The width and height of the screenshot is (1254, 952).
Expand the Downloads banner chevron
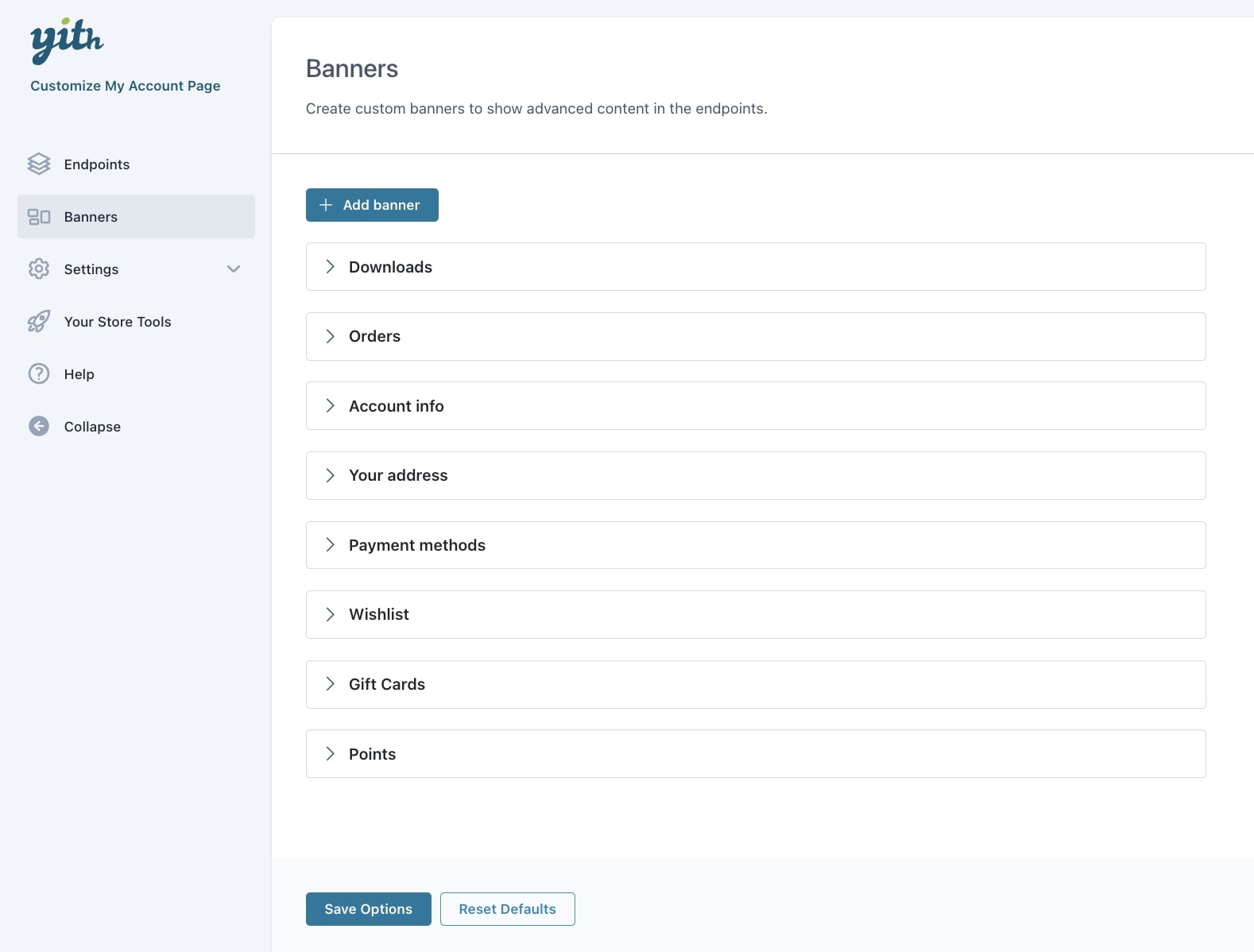tap(330, 267)
